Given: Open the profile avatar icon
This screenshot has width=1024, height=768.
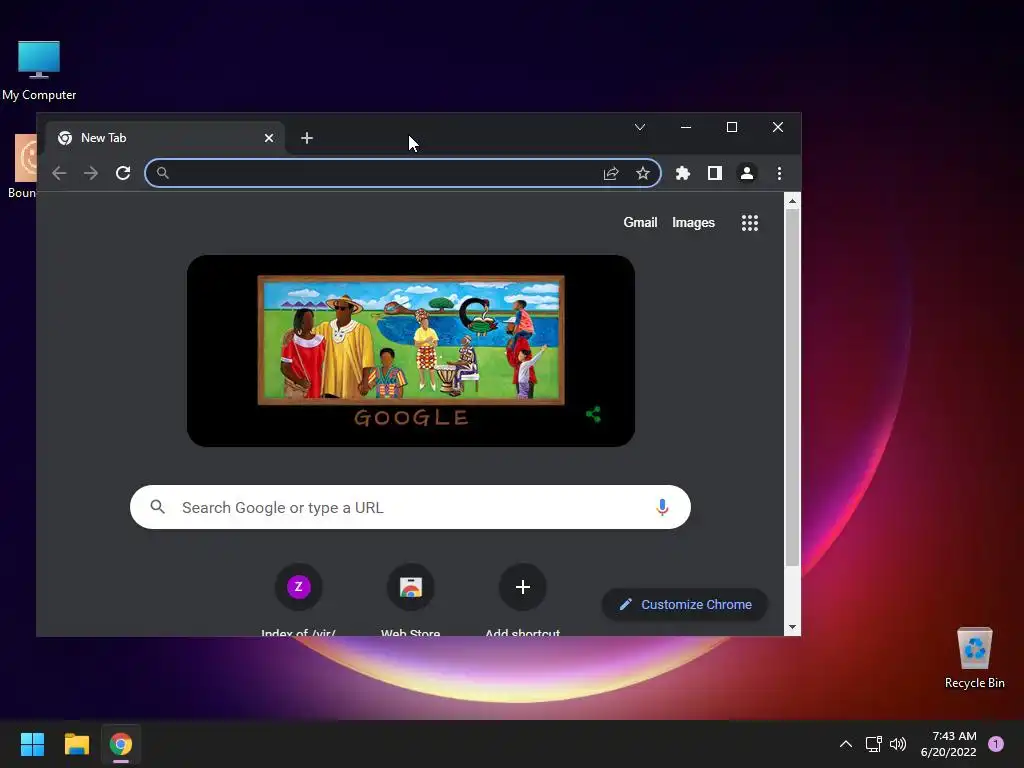Looking at the screenshot, I should [x=746, y=173].
